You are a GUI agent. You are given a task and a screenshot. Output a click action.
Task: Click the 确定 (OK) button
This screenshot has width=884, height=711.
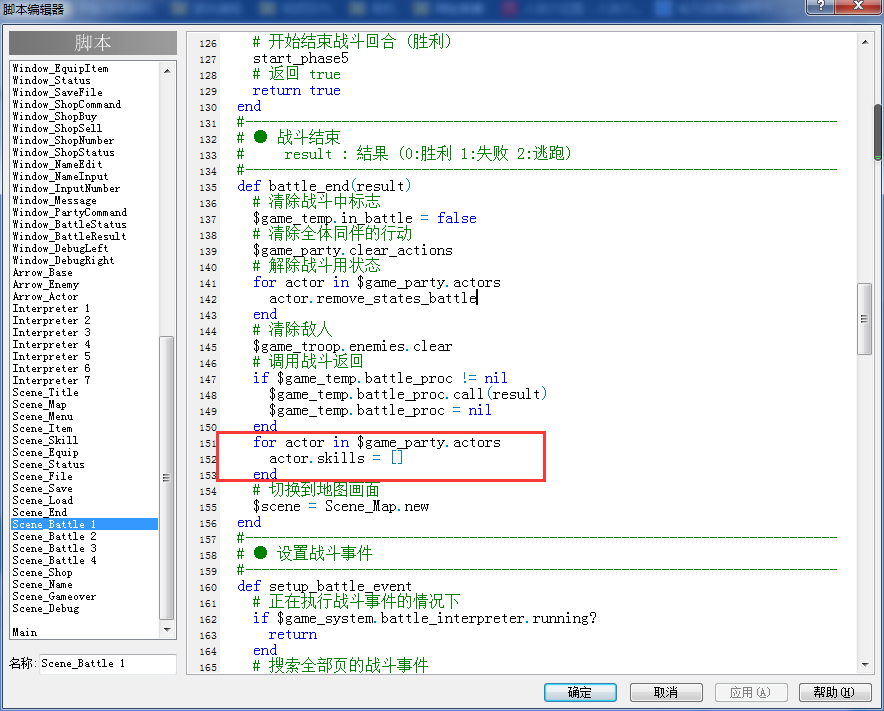tap(580, 692)
